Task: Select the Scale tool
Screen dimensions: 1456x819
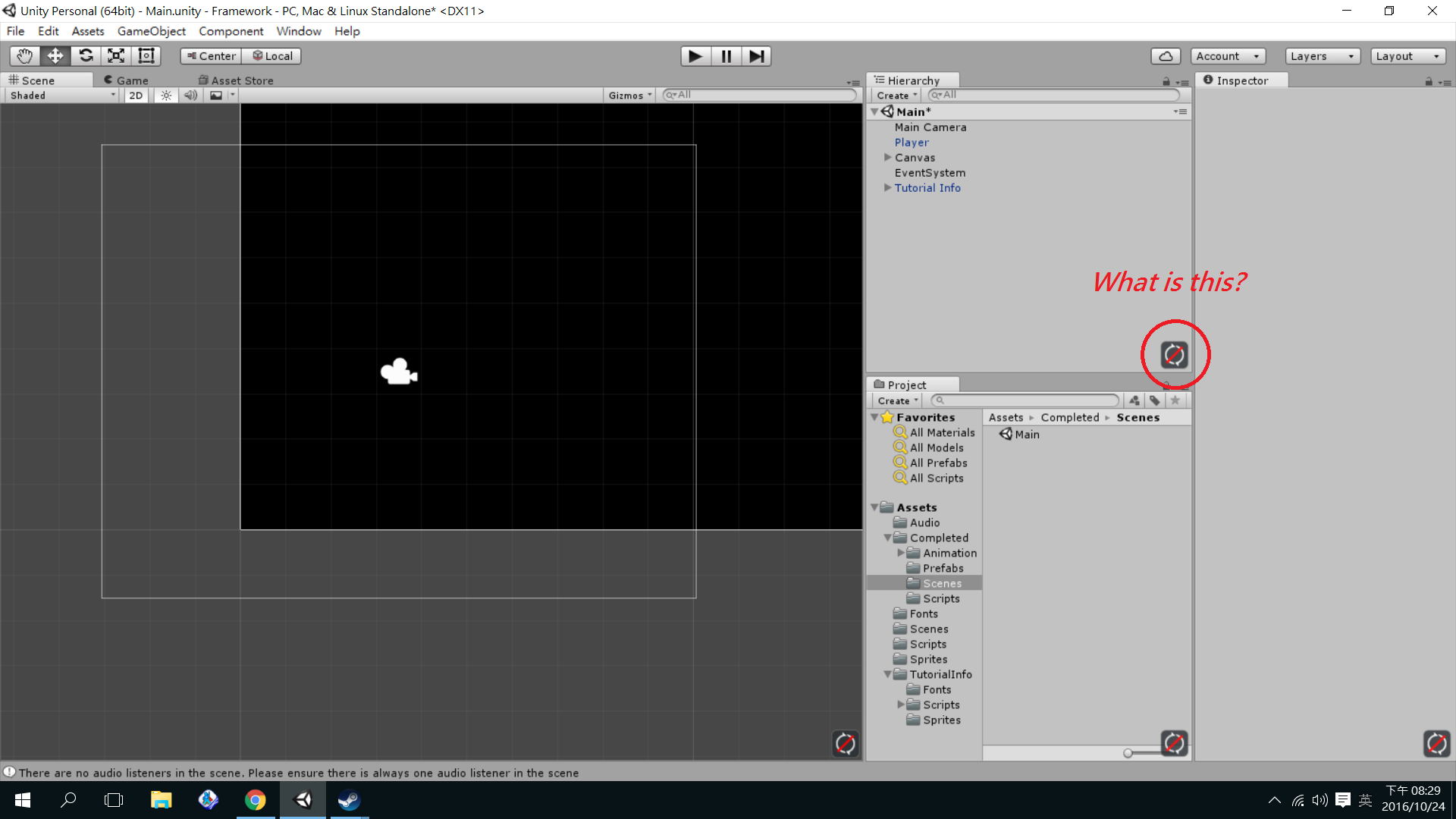Action: tap(116, 56)
